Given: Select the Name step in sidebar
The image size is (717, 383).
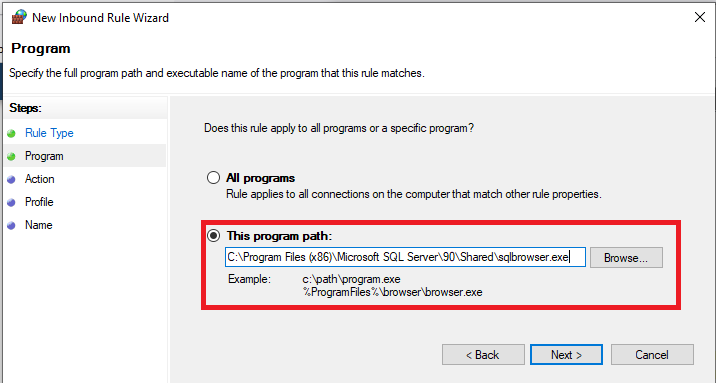Looking at the screenshot, I should 38,225.
